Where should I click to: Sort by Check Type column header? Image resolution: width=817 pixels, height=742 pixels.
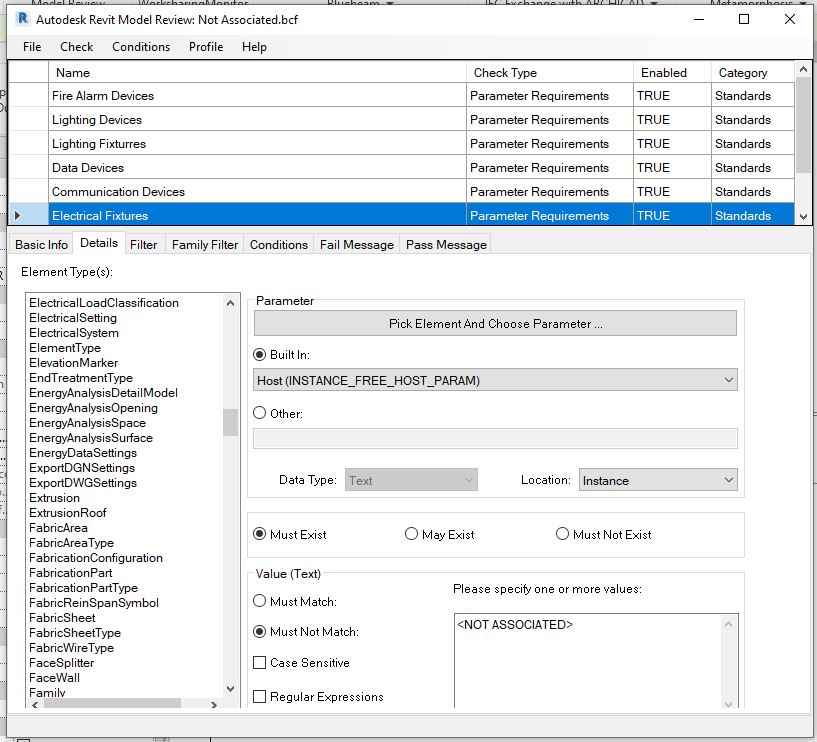(x=550, y=72)
